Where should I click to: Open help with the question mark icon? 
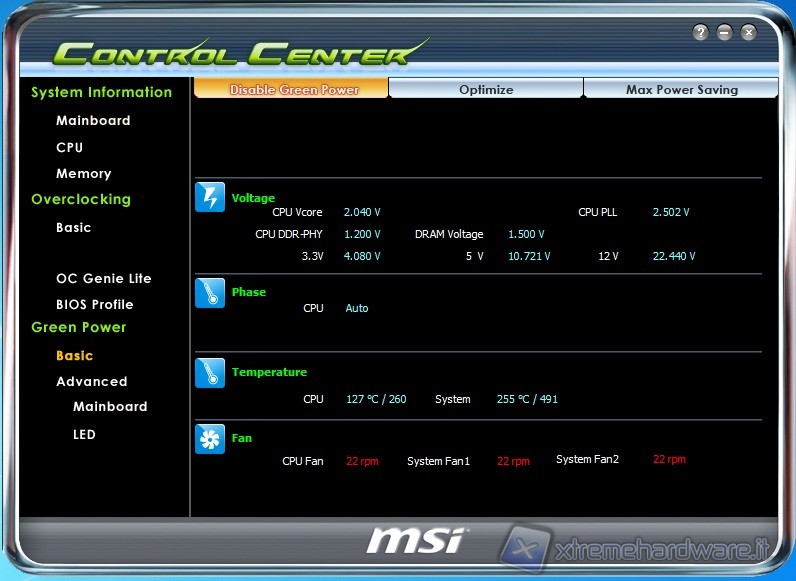point(700,33)
